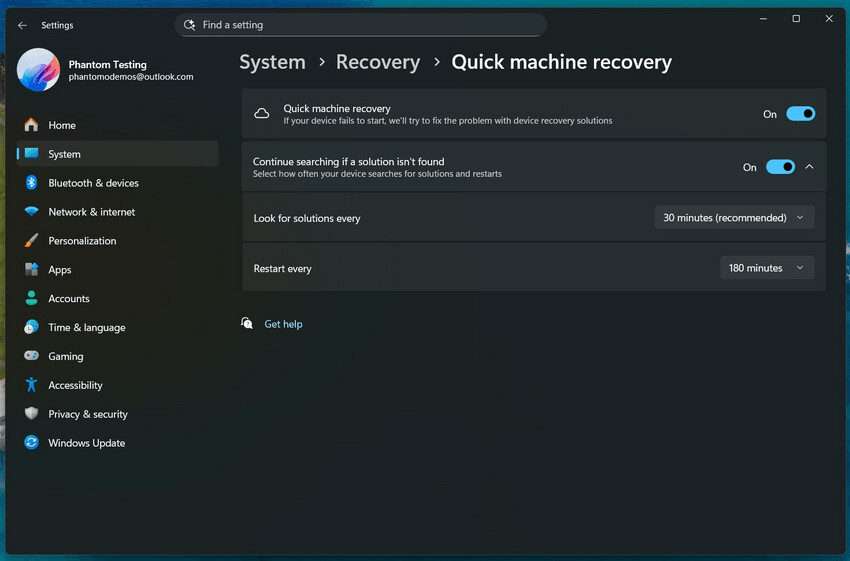This screenshot has width=850, height=561.
Task: Click the Personalization paintbrush icon
Action: tap(31, 241)
